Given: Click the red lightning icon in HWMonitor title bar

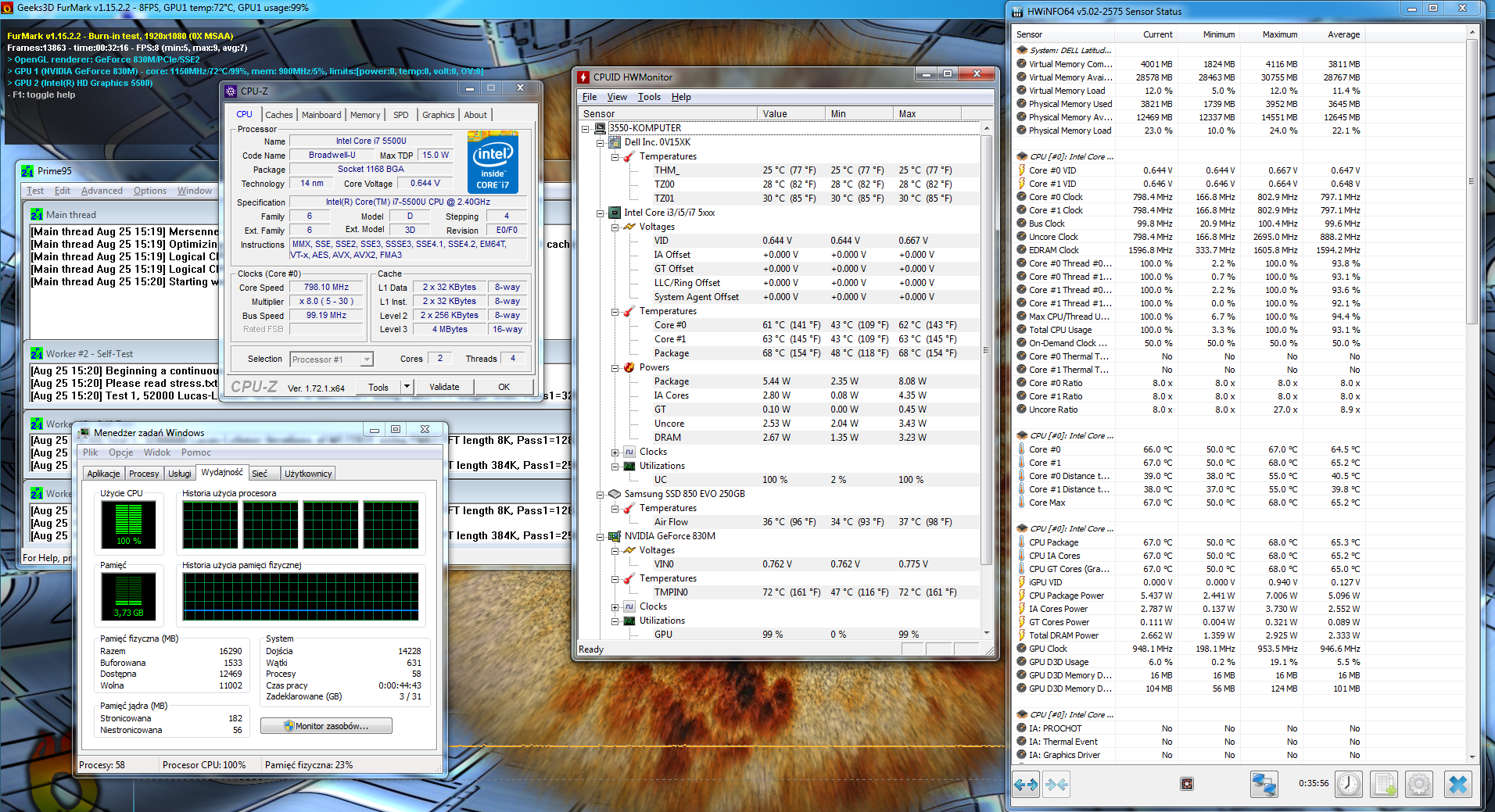Looking at the screenshot, I should [x=583, y=77].
